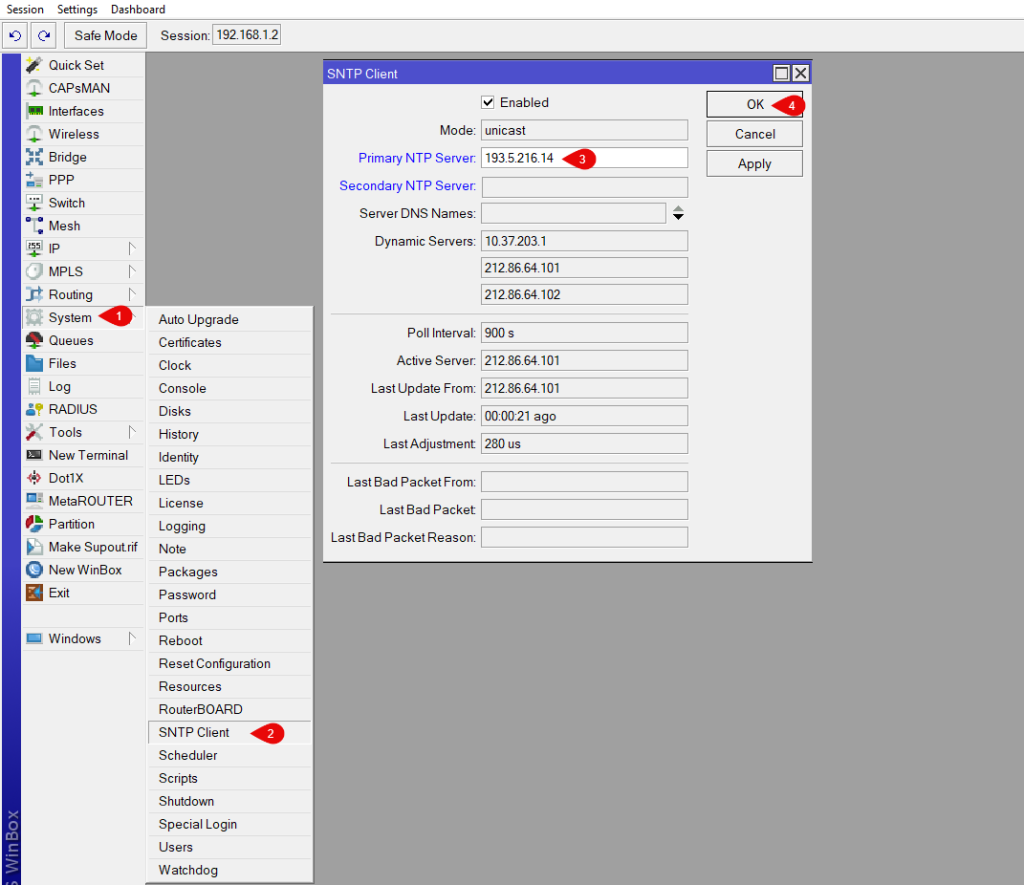Expand the Routing submenu
This screenshot has width=1024, height=885.
coord(131,295)
